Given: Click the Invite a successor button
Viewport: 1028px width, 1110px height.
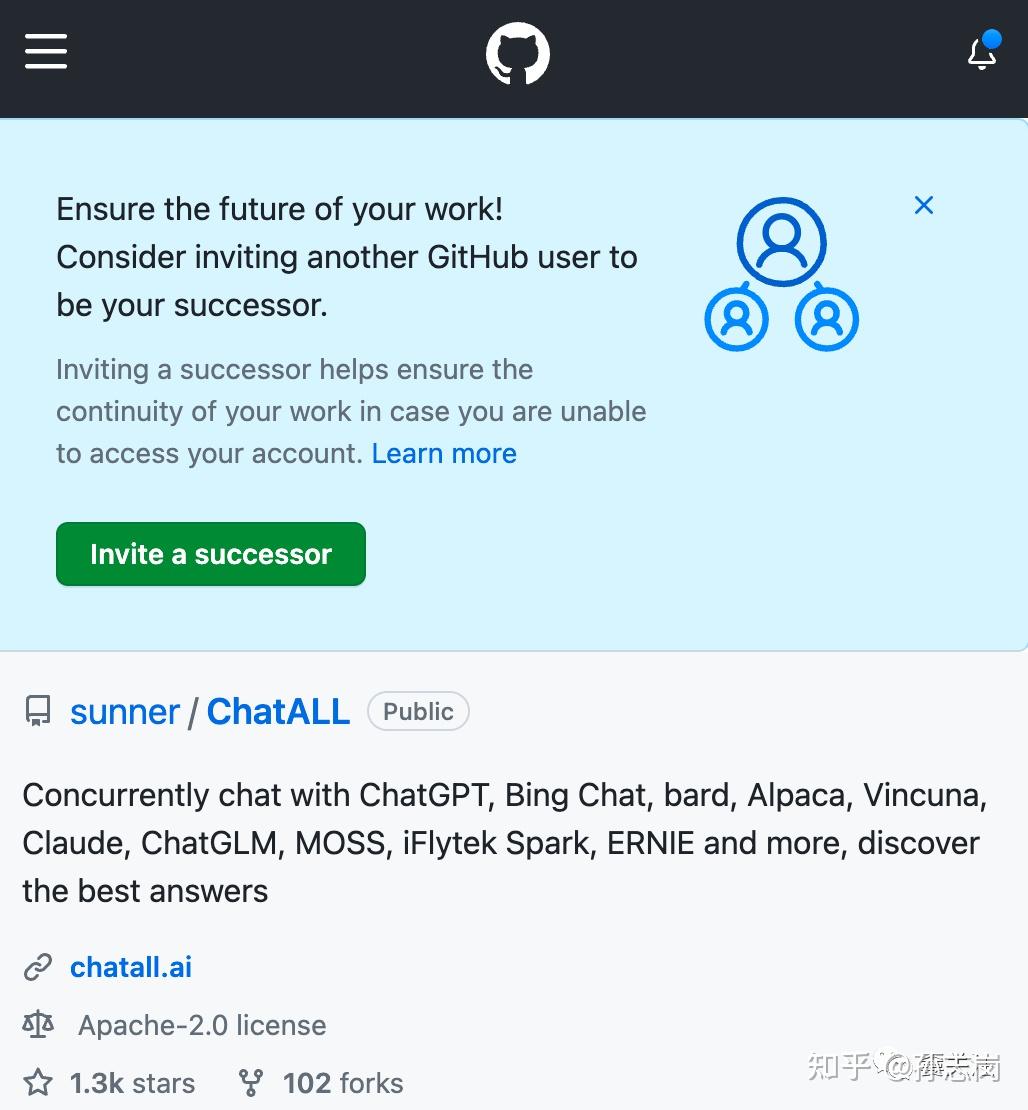Looking at the screenshot, I should click(210, 554).
